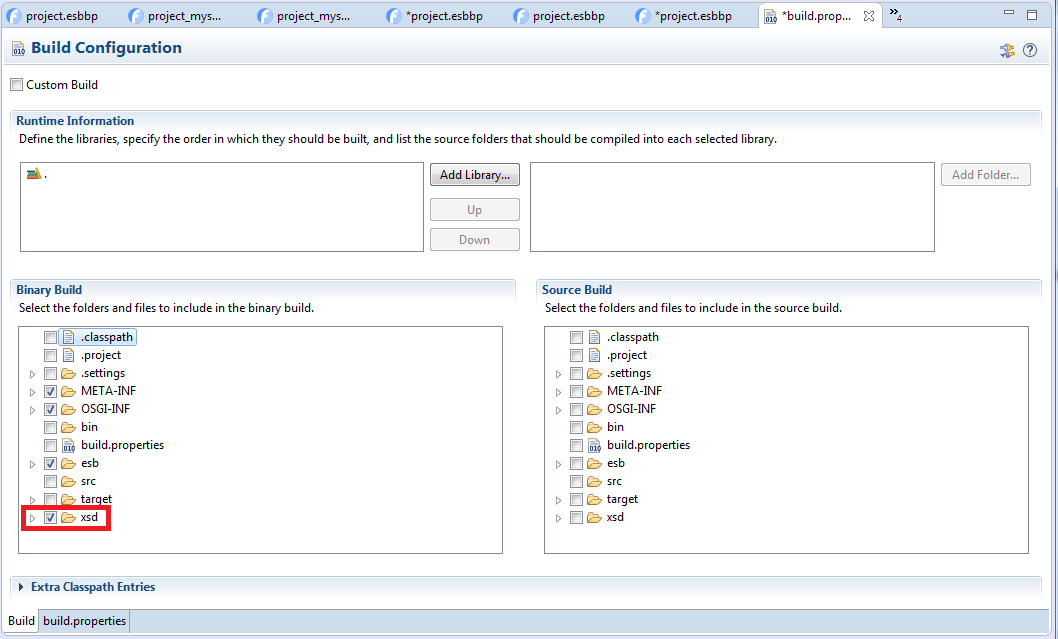Image resolution: width=1058 pixels, height=639 pixels.
Task: Switch to the first project.esbbp editor tab
Action: click(55, 16)
